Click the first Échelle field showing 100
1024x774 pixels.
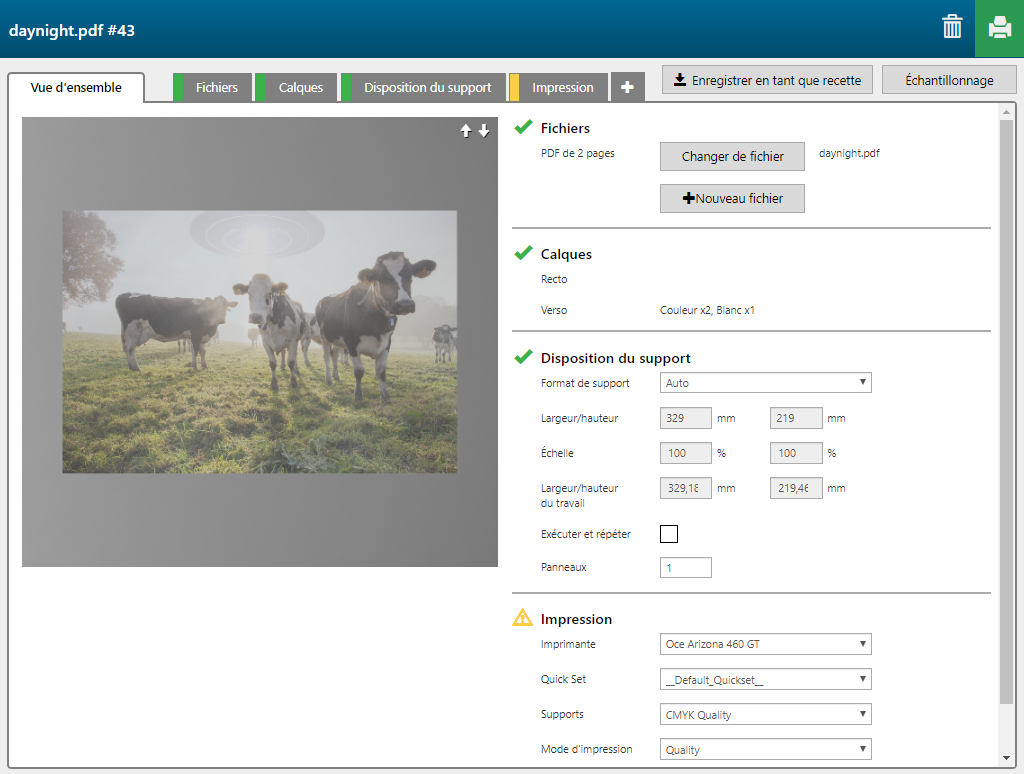tap(686, 453)
